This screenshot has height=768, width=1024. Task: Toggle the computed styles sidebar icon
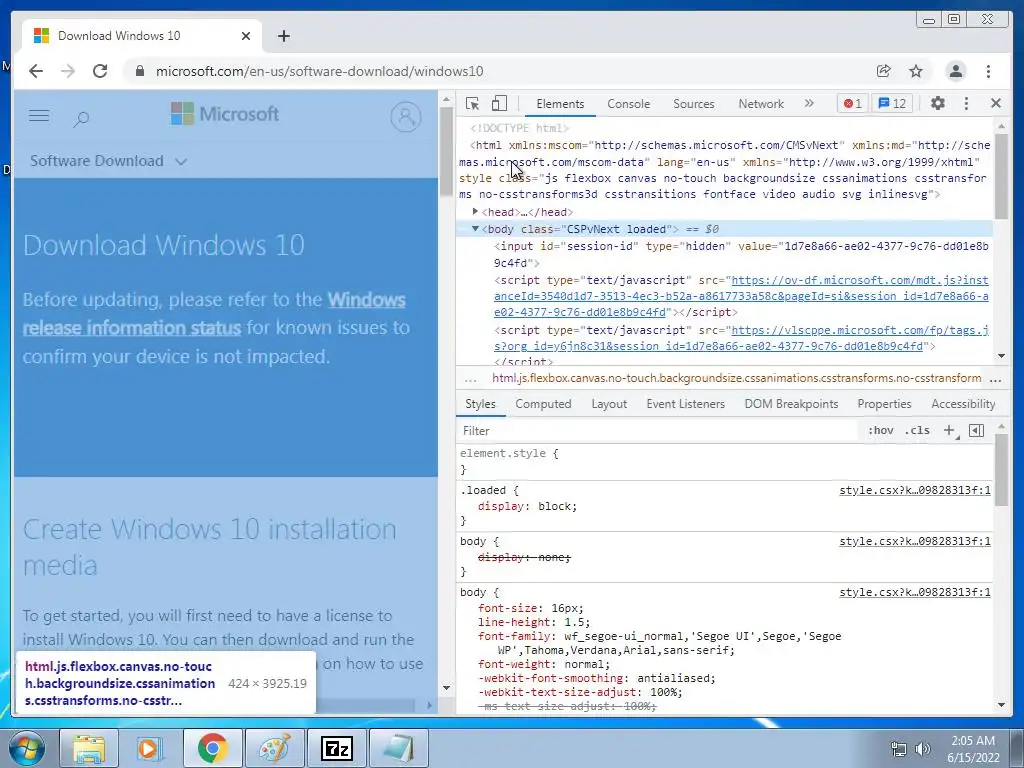(x=976, y=430)
